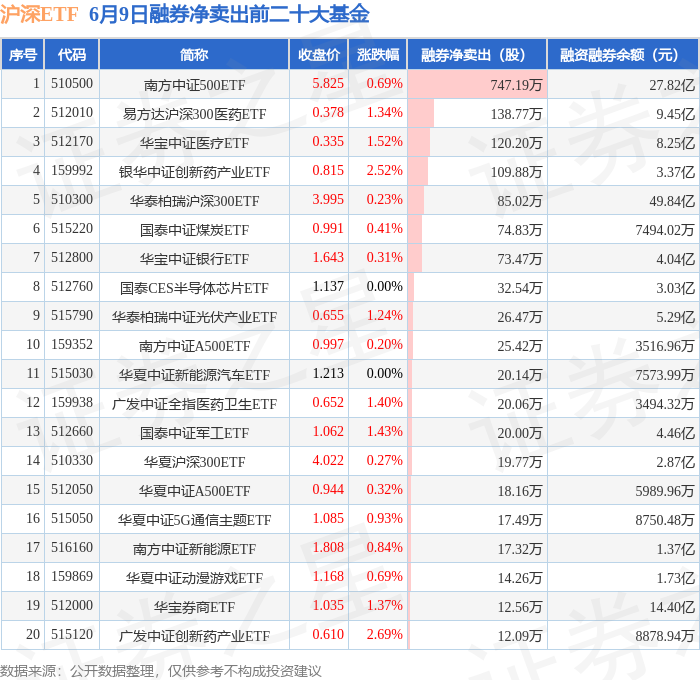Screen dimensions: 700x680
Task: Click the 序号 column header
Action: [22, 55]
